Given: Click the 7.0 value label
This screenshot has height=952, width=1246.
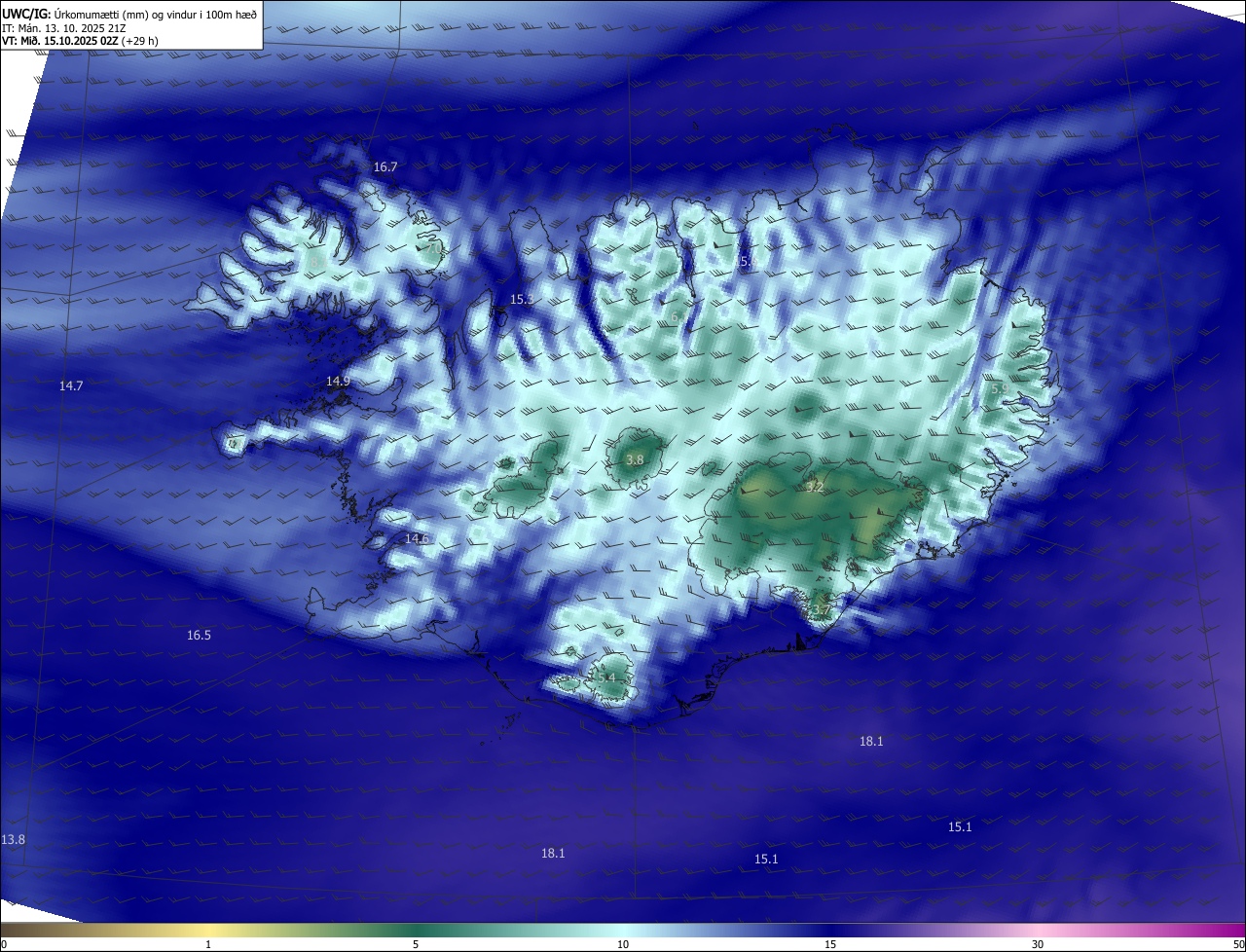Looking at the screenshot, I should point(432,249).
